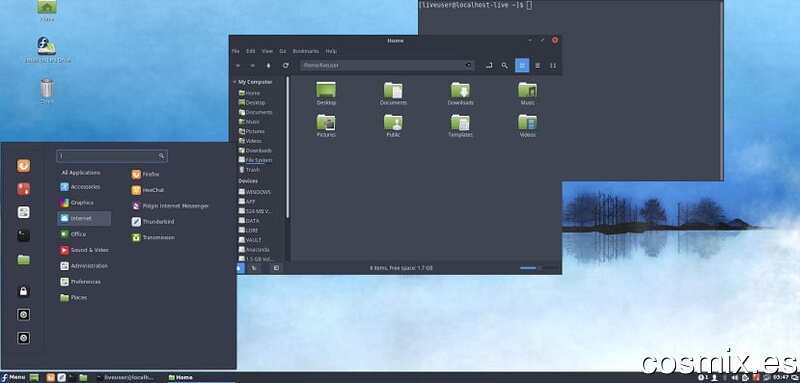
Task: Launch Thunderbird from the menu
Action: coord(153,222)
